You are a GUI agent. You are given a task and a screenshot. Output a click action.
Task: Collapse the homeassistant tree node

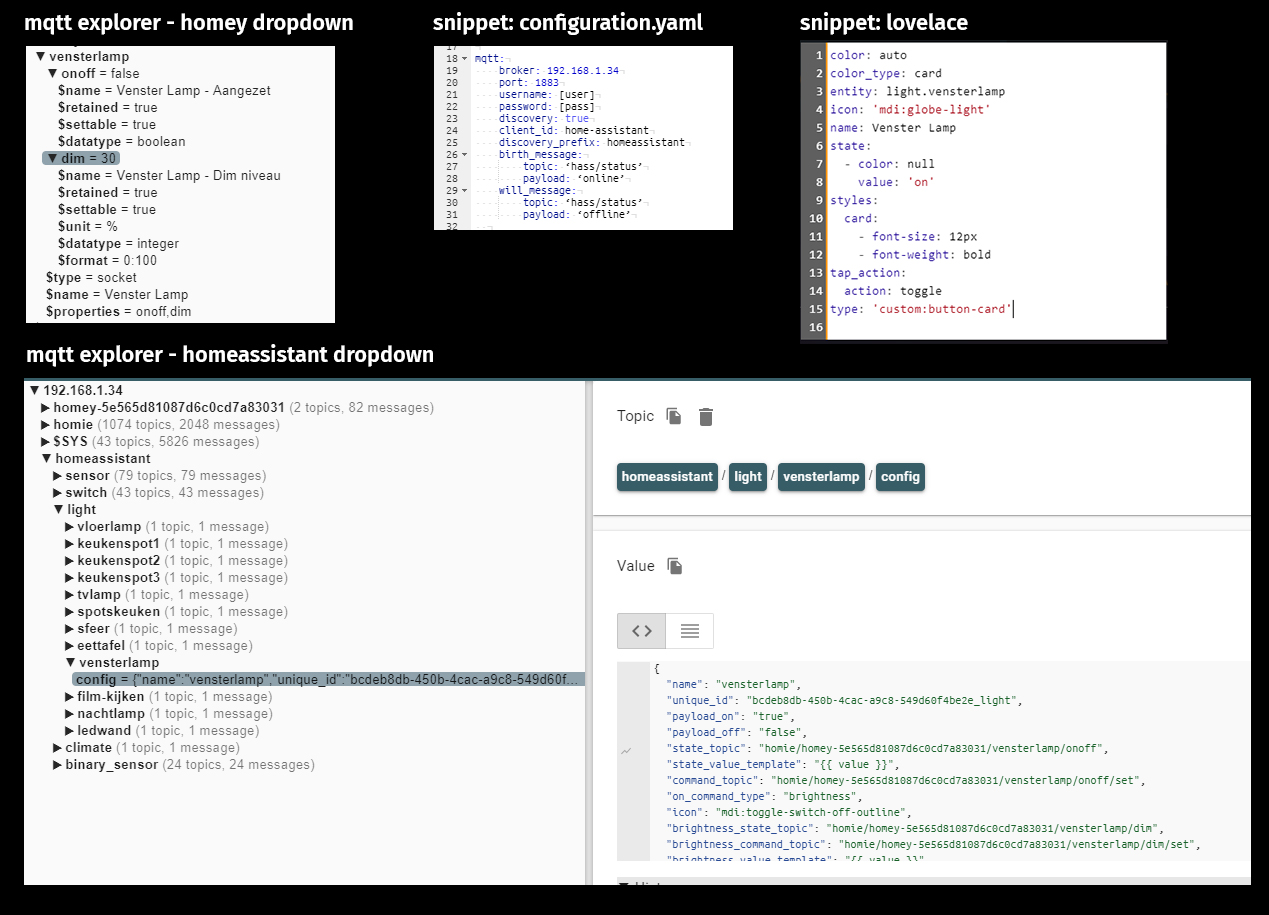click(x=46, y=459)
